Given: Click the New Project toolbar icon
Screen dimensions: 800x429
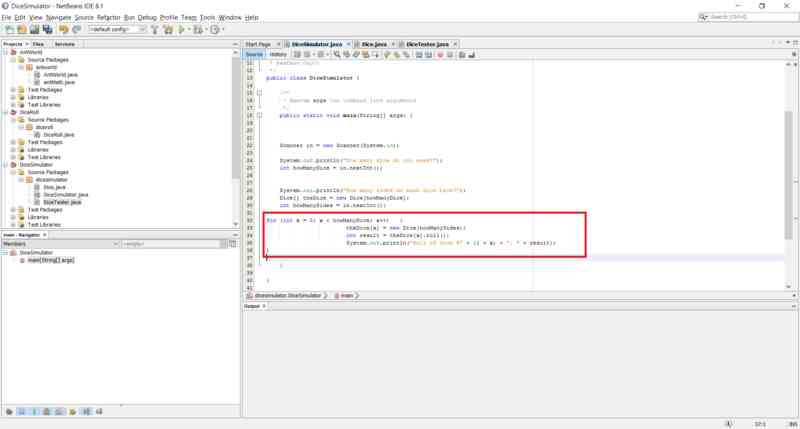Looking at the screenshot, I should pyautogui.click(x=22, y=30).
